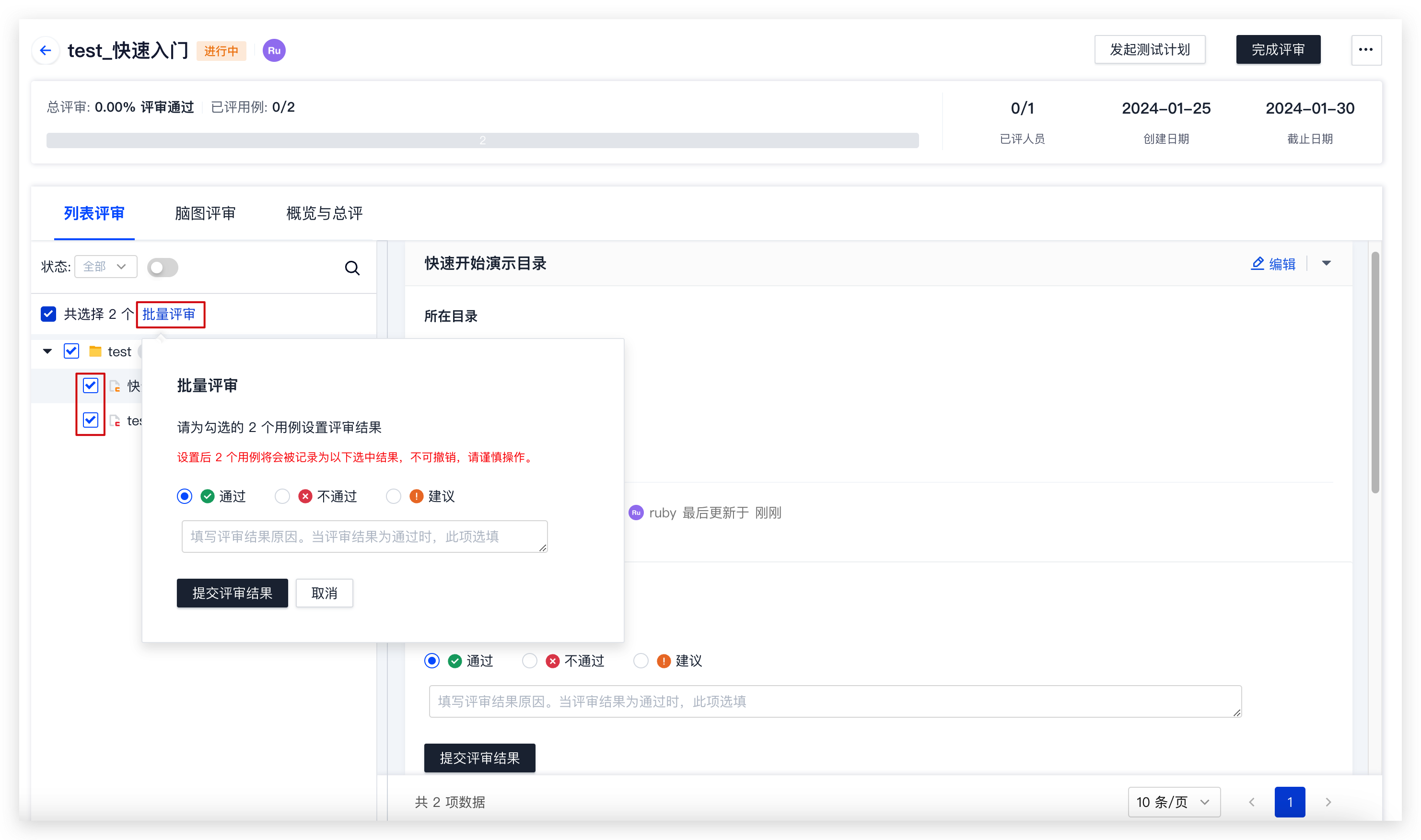
Task: Open the purple Ru avatar in header
Action: [274, 50]
